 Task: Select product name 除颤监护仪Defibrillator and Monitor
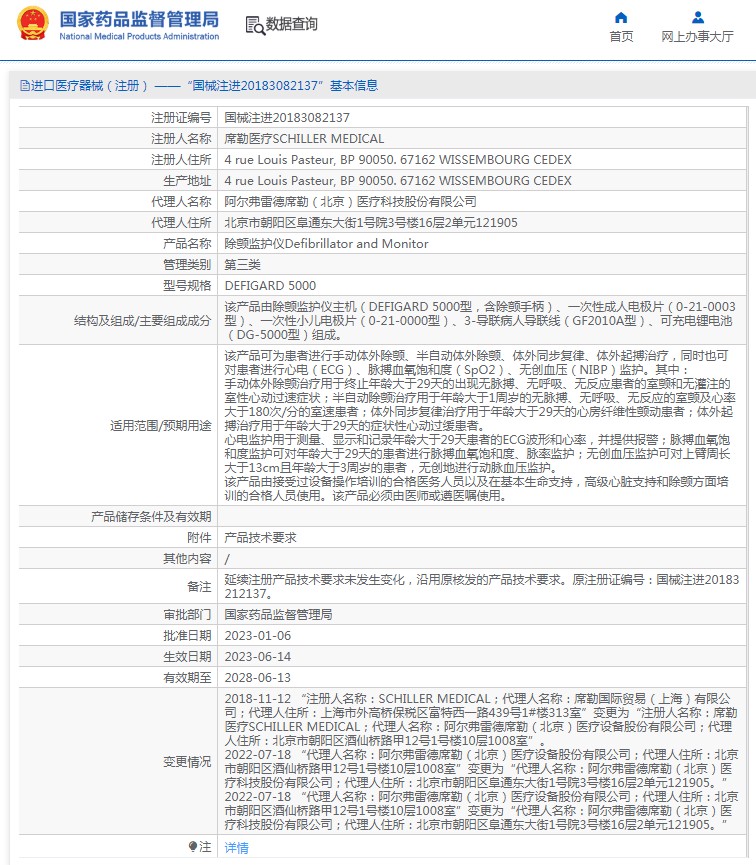coord(326,243)
